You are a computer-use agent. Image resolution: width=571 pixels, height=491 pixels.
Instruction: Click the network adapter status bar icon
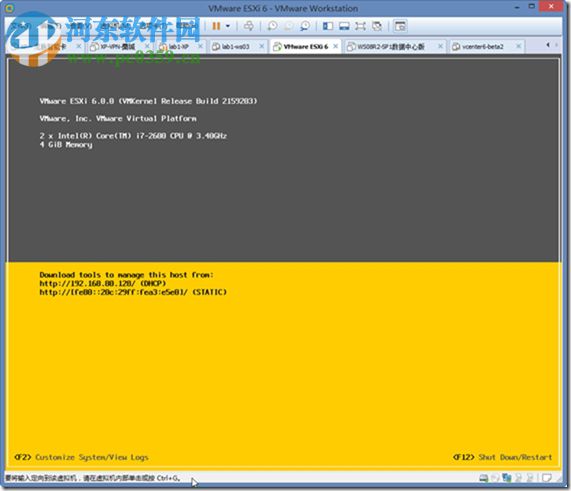point(507,478)
